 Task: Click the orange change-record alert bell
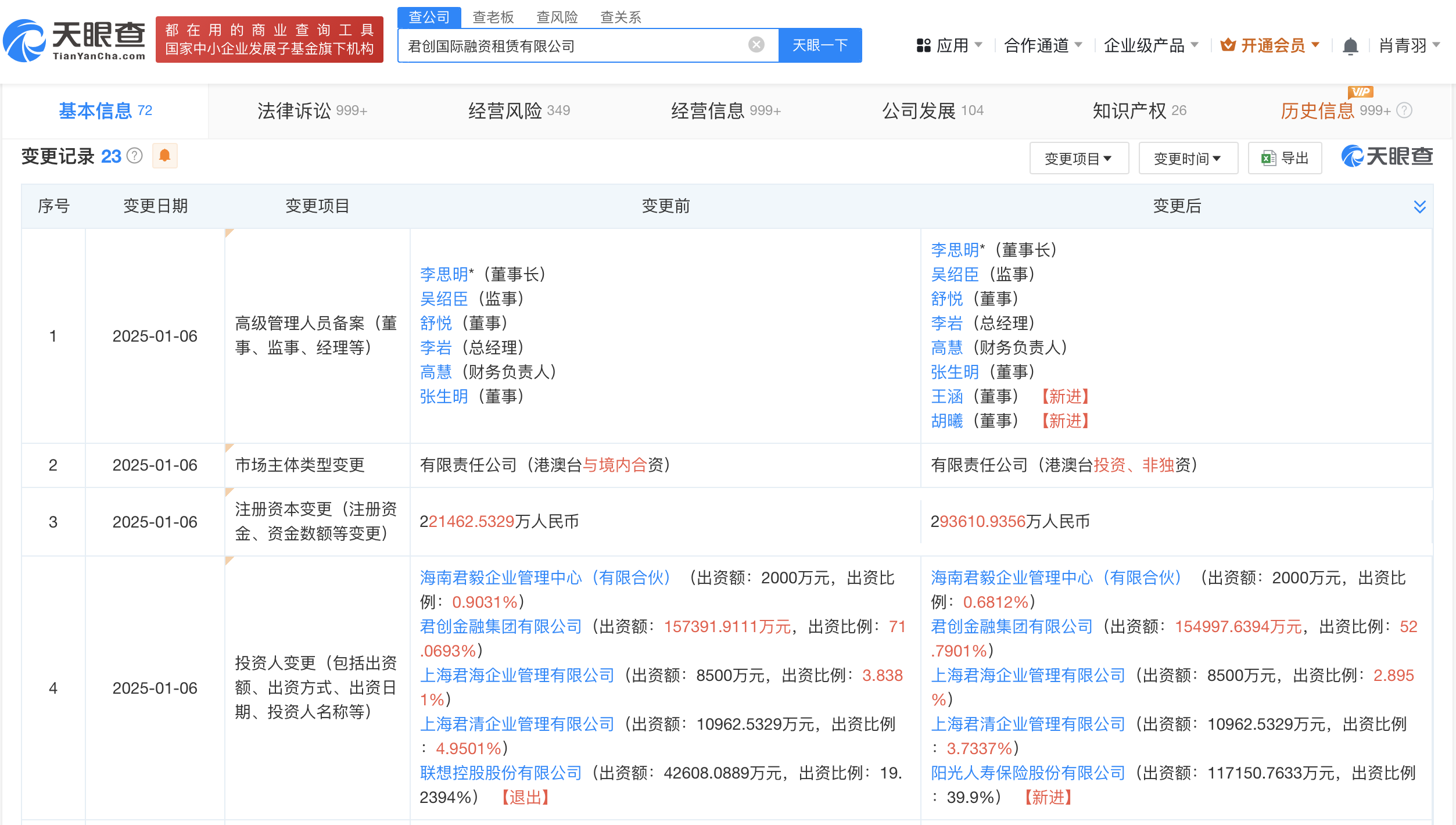point(165,156)
